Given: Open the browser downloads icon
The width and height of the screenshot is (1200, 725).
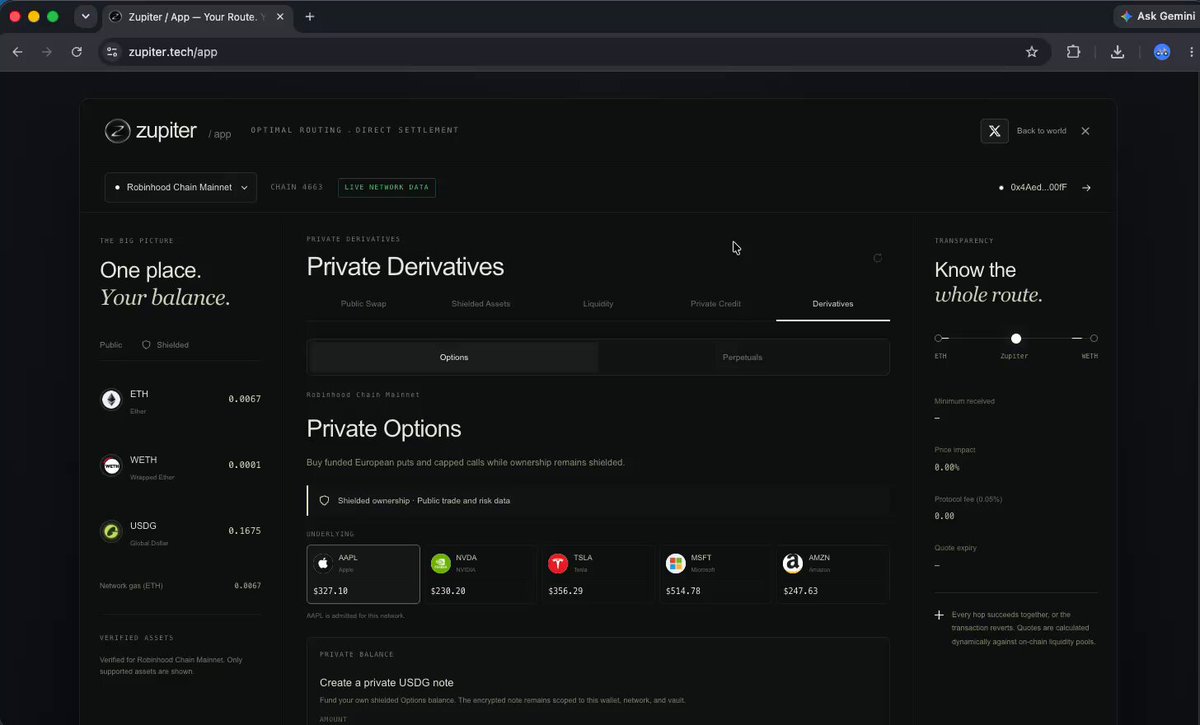Looking at the screenshot, I should pos(1118,52).
